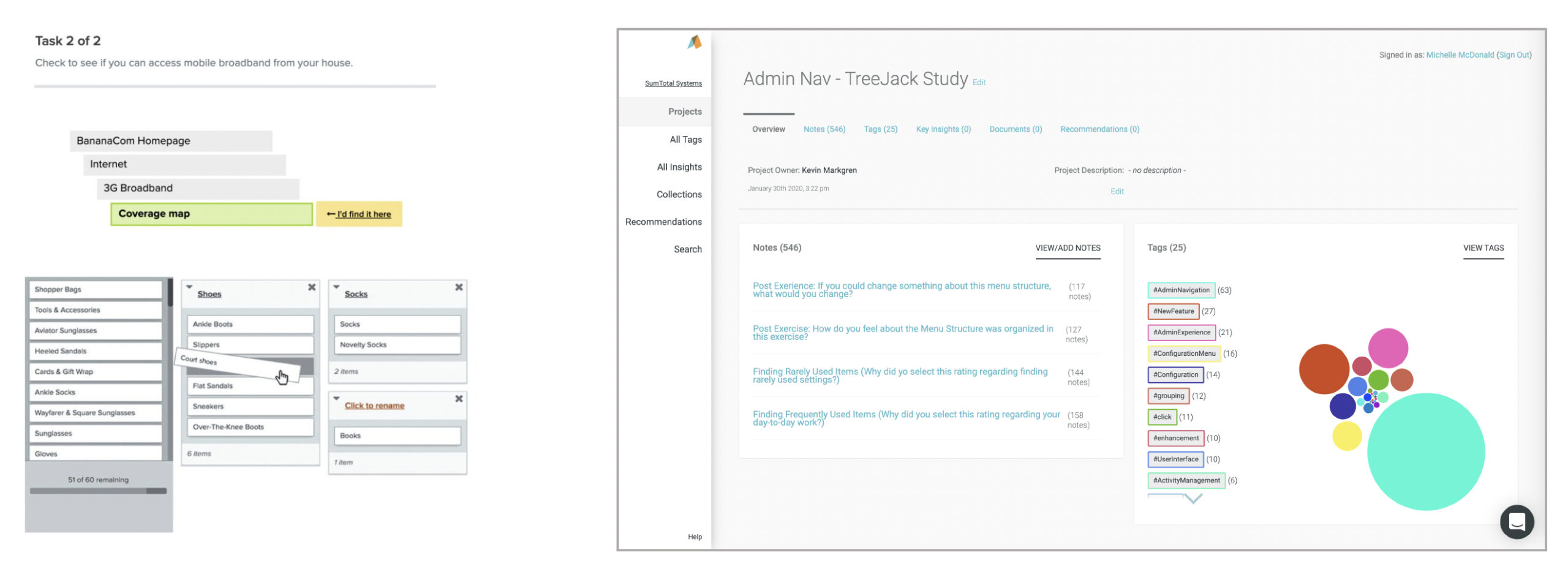Screen dimensions: 1568x574
Task: Close the Shoes category card
Action: coord(311,287)
